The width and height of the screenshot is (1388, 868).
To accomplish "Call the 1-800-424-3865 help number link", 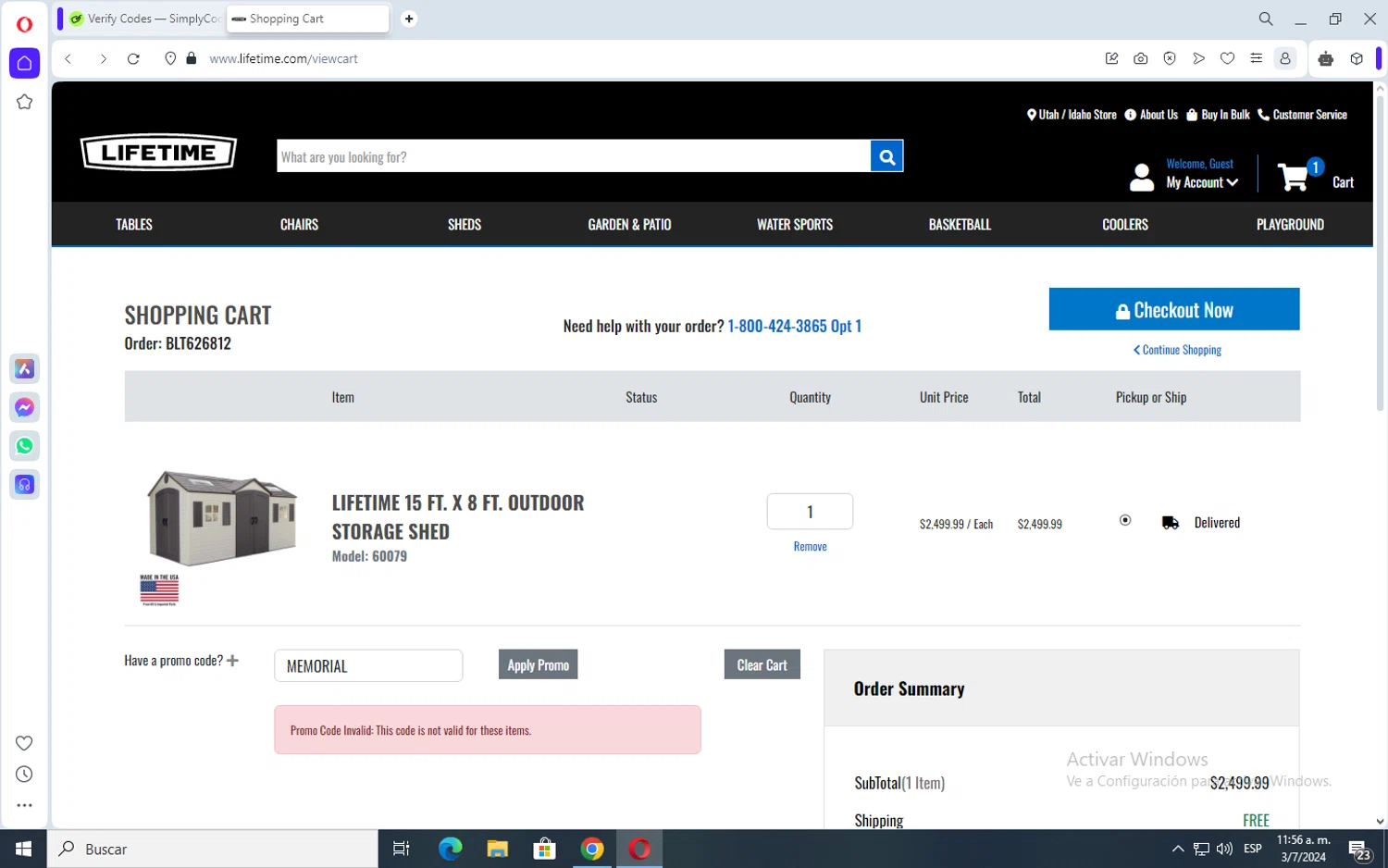I will coord(794,326).
